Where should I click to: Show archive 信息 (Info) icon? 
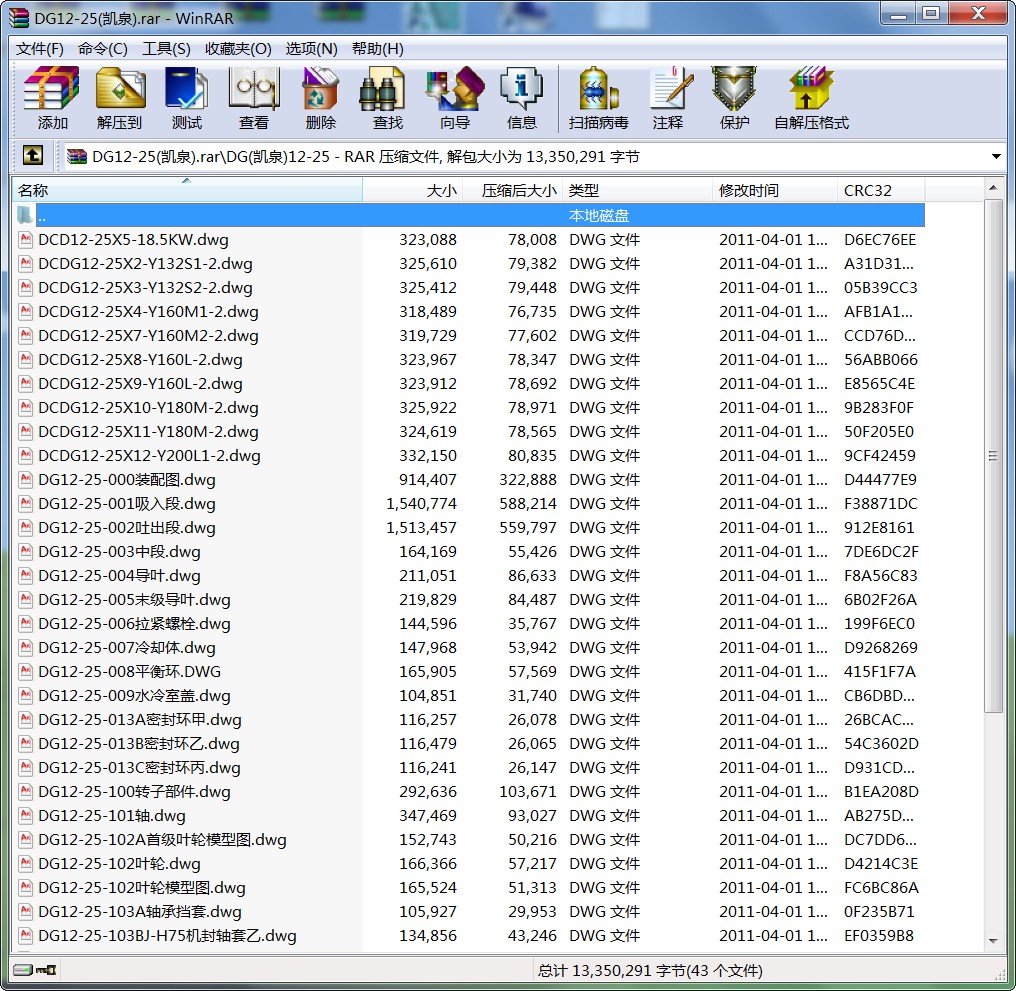pyautogui.click(x=521, y=98)
